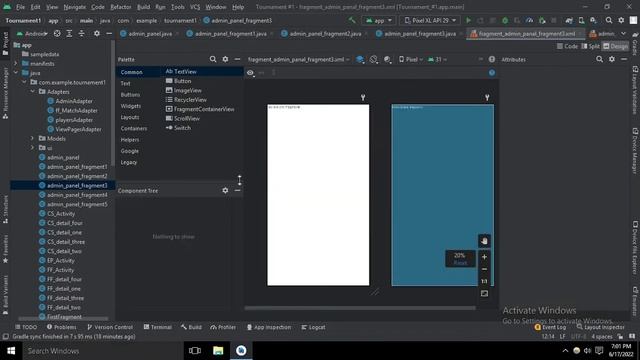640x360 pixels.
Task: Open Layout Inspector tool window
Action: (x=600, y=327)
